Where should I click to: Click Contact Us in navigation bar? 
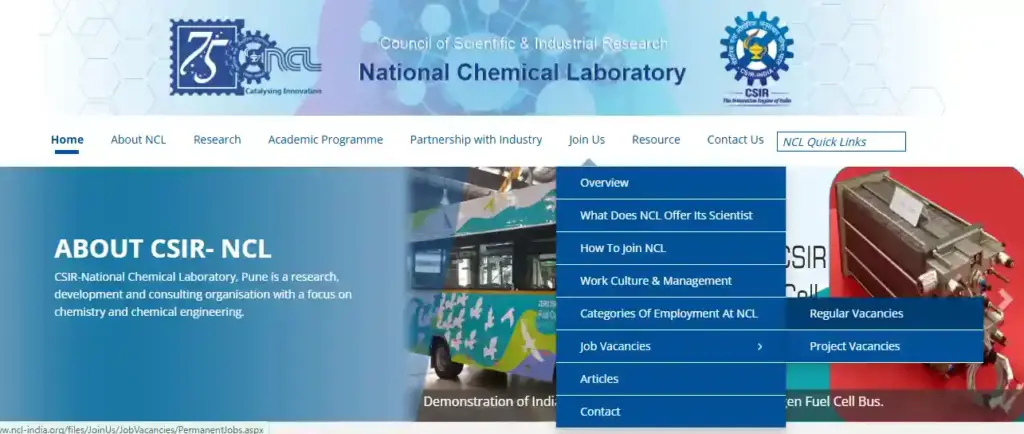[735, 140]
